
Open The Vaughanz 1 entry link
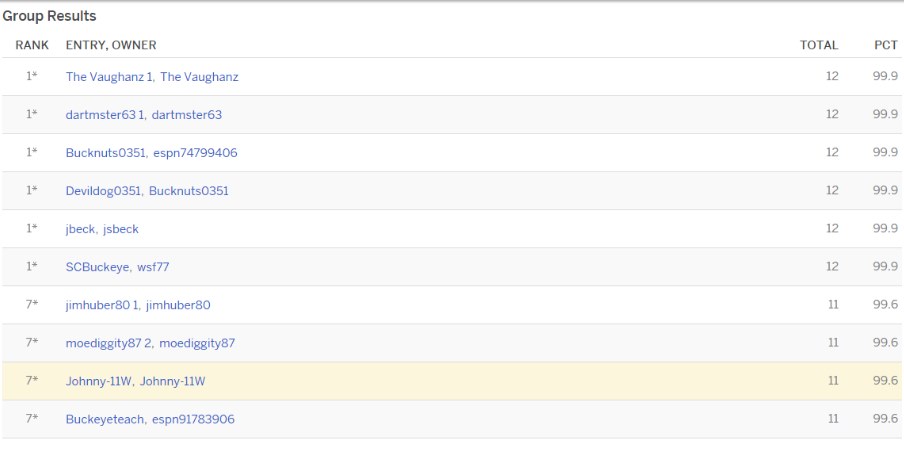pyautogui.click(x=108, y=77)
